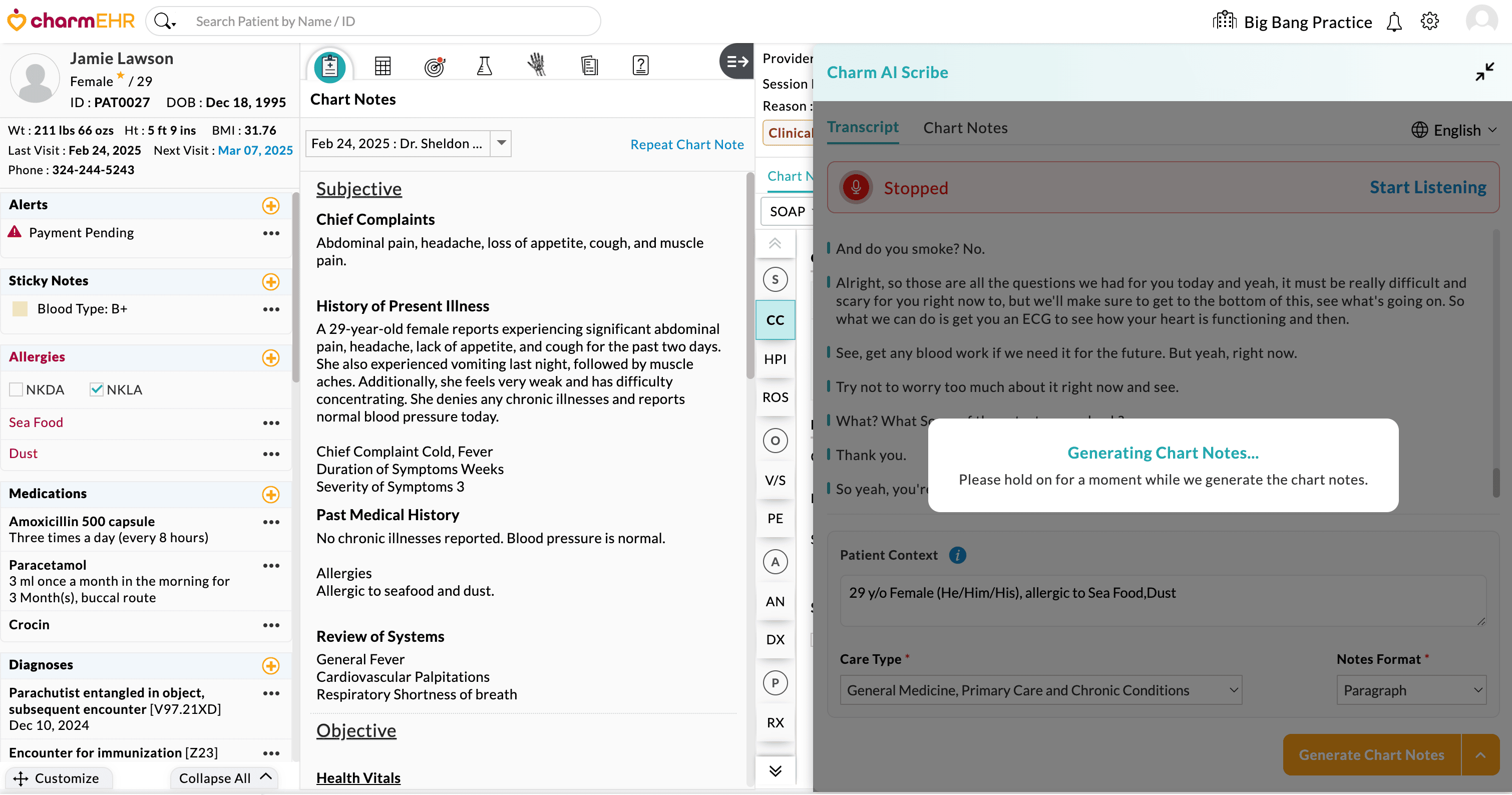This screenshot has height=795, width=1512.
Task: Click the documents icon in chart toolbar
Action: pyautogui.click(x=589, y=66)
